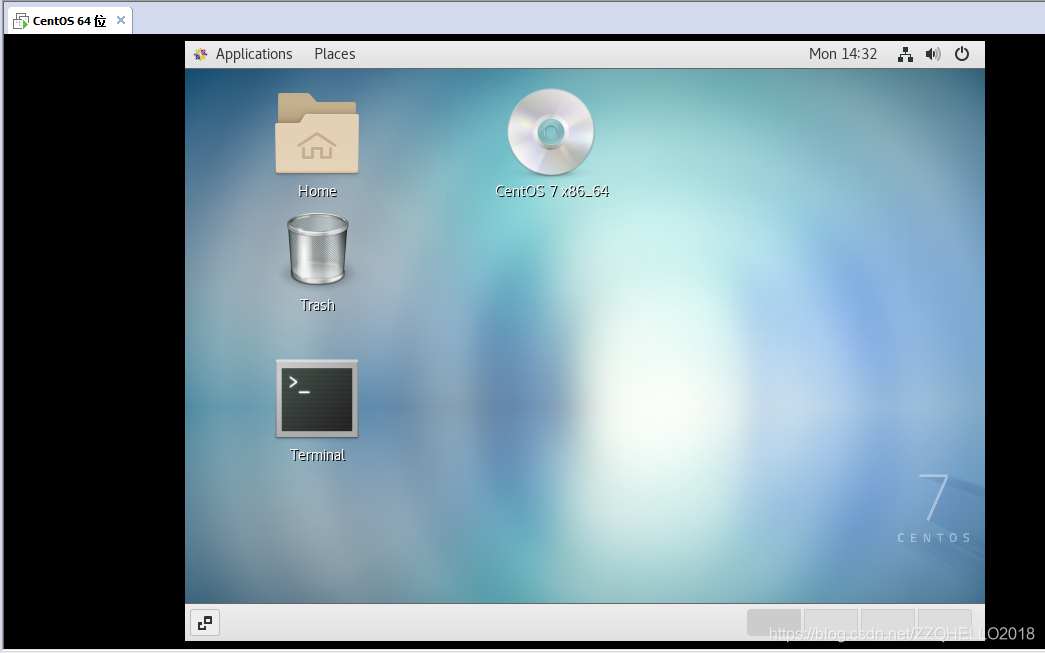Click the Mon 14:32 clock
Viewport: 1045px width, 653px height.
point(842,54)
